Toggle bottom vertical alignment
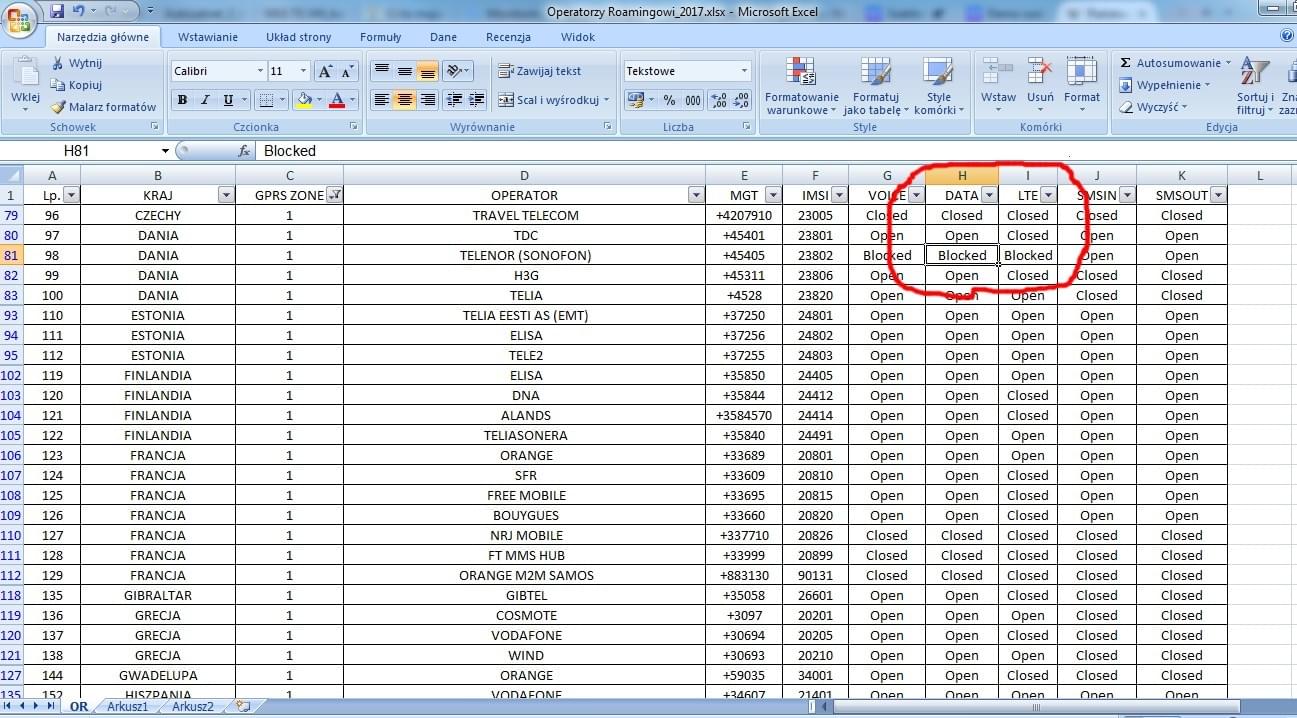The image size is (1297, 718). coord(427,71)
